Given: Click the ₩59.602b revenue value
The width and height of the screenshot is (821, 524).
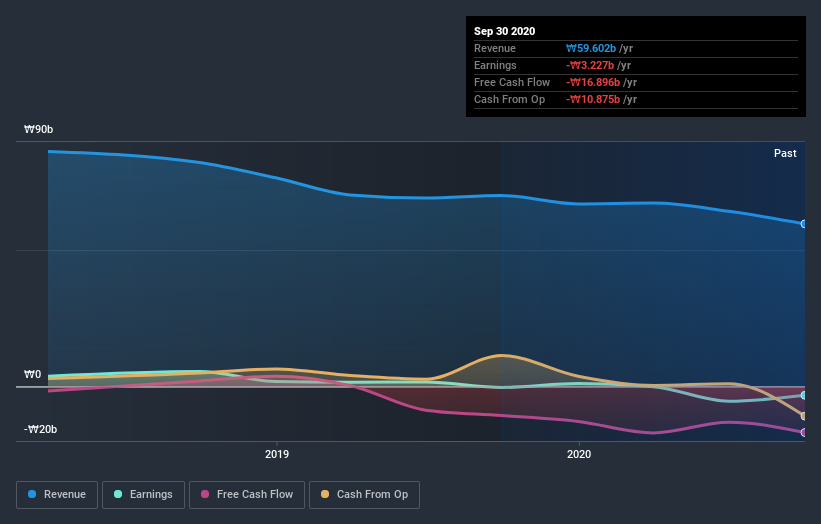Looking at the screenshot, I should (591, 49).
